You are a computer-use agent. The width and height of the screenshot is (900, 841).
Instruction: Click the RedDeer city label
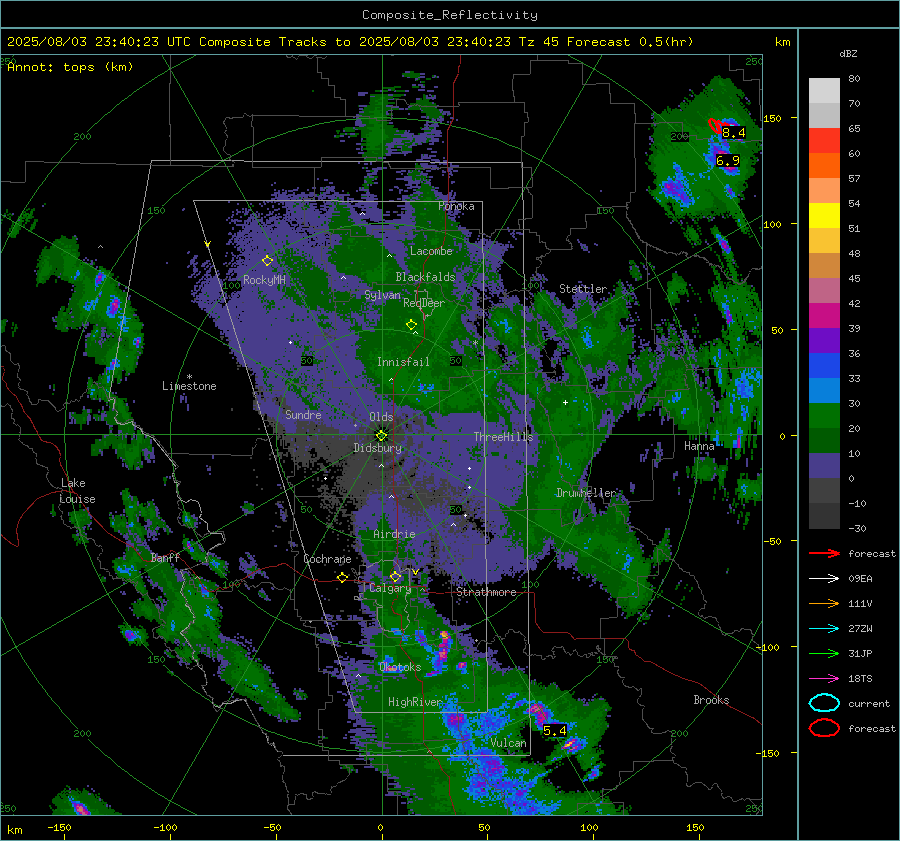(424, 303)
